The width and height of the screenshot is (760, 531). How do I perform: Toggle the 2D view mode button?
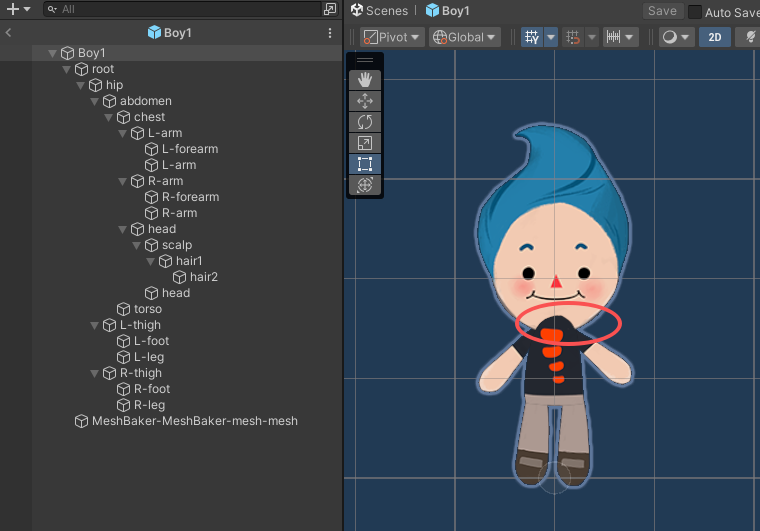(x=714, y=37)
